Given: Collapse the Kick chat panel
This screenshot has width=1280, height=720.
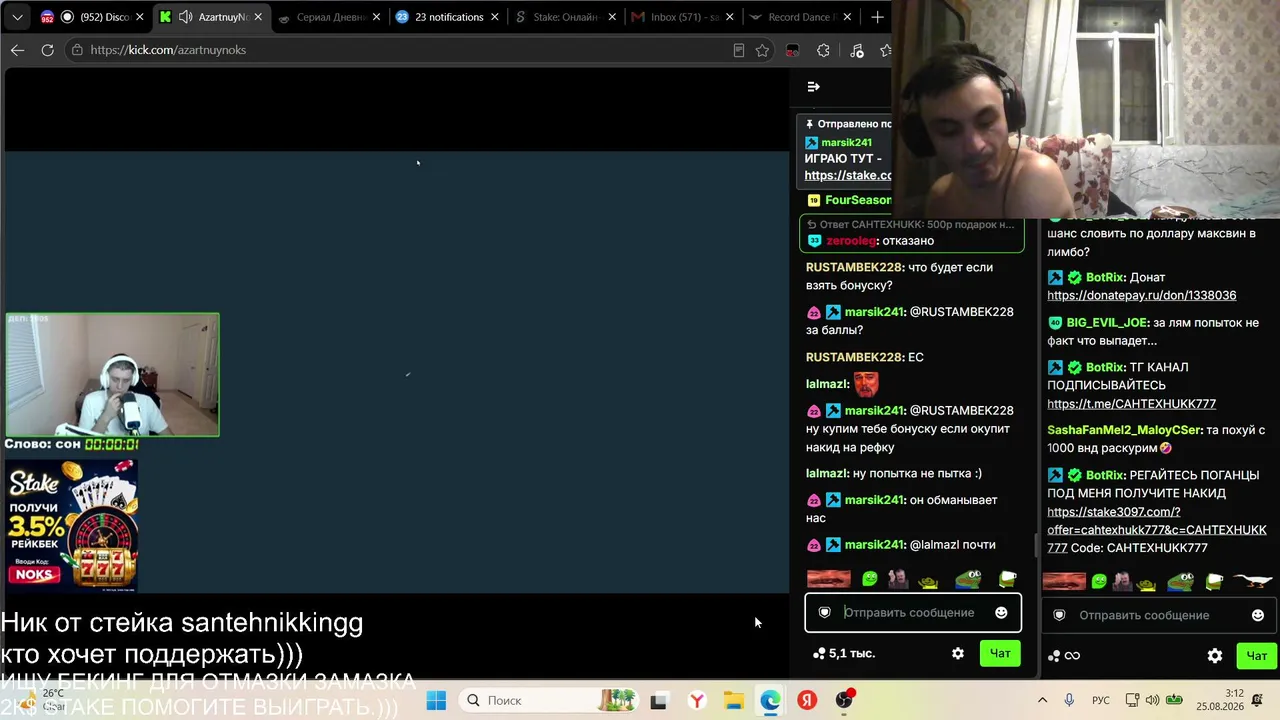Looking at the screenshot, I should pos(813,87).
